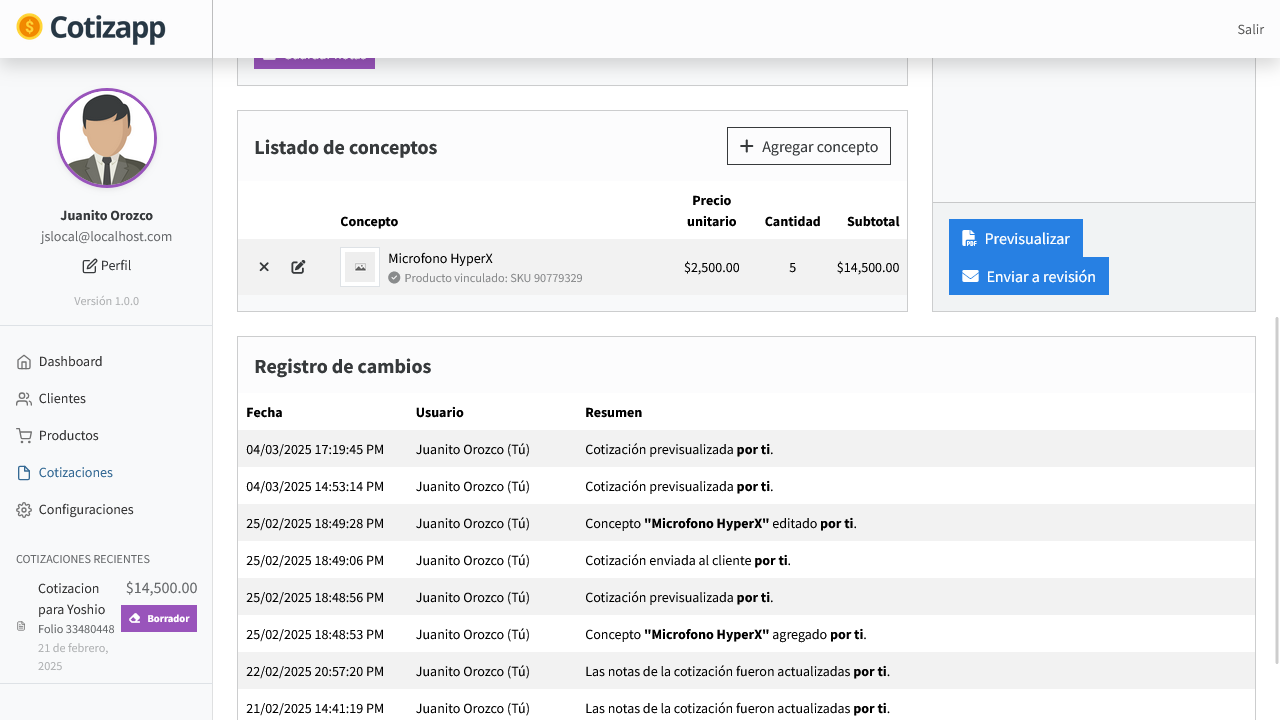The width and height of the screenshot is (1280, 720).
Task: Click the email jslocal@localhost.com
Action: point(107,237)
